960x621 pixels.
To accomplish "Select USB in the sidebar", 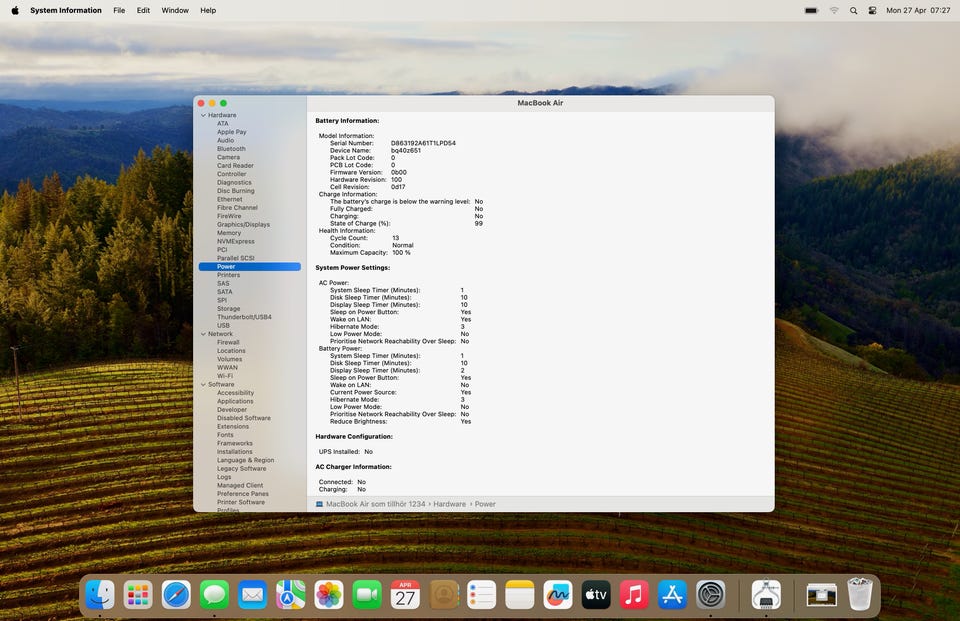I will pos(223,326).
